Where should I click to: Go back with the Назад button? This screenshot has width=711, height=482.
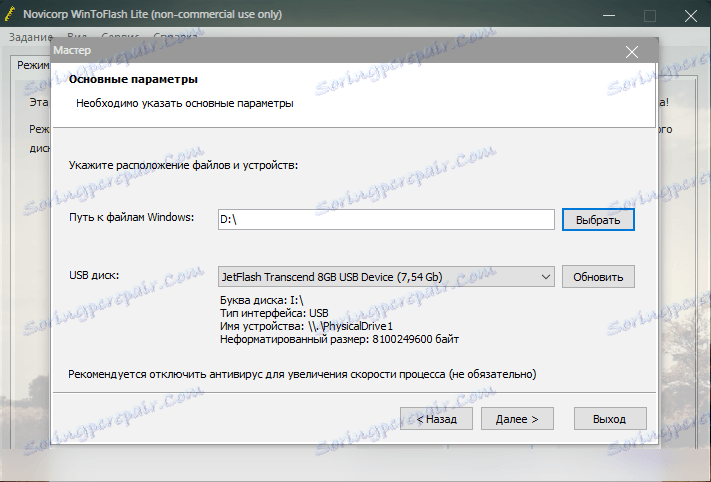pyautogui.click(x=436, y=419)
